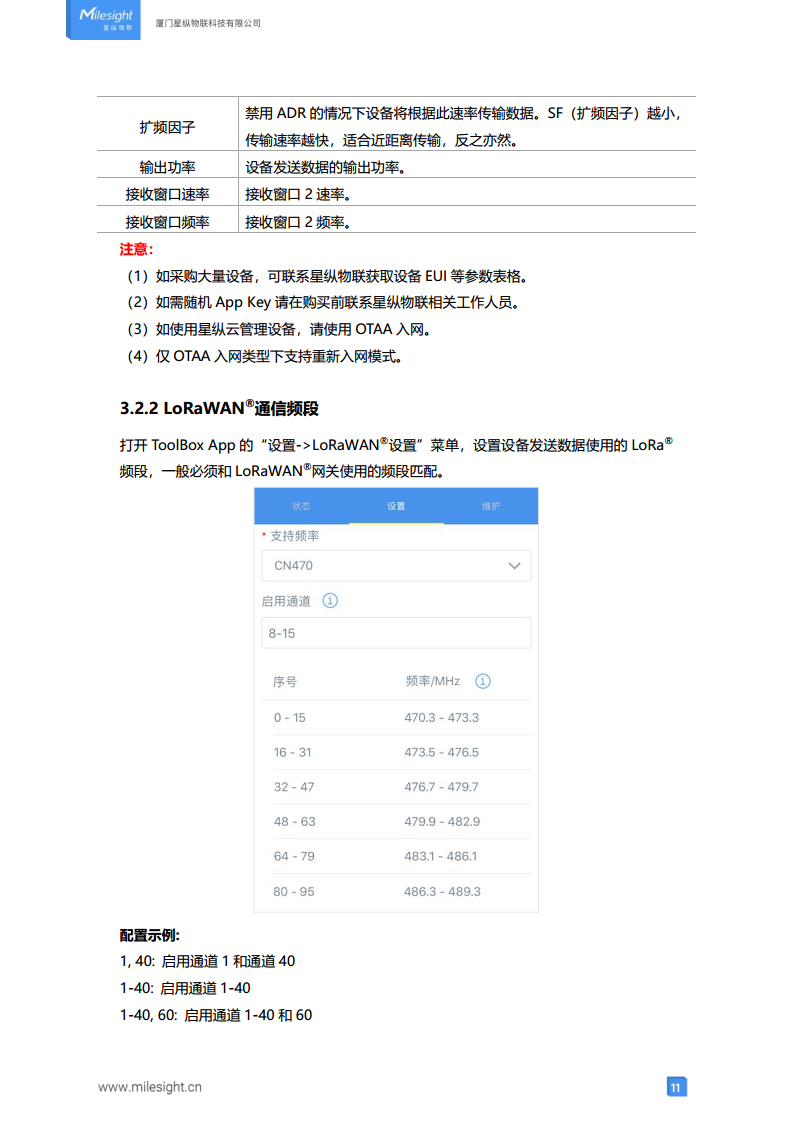Click note (1) about 设备 EUI 参数表格
This screenshot has height=1122, width=793.
(328, 277)
